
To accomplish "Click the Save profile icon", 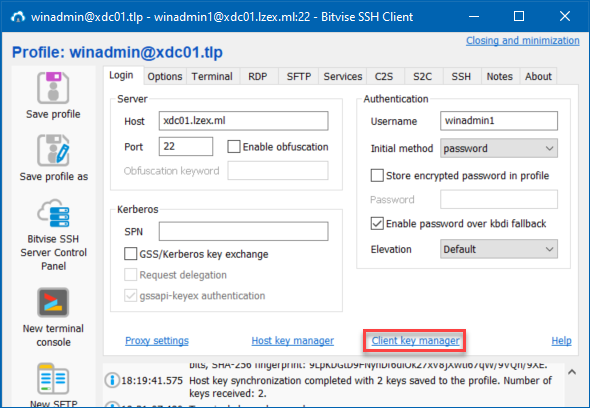I will (53, 88).
